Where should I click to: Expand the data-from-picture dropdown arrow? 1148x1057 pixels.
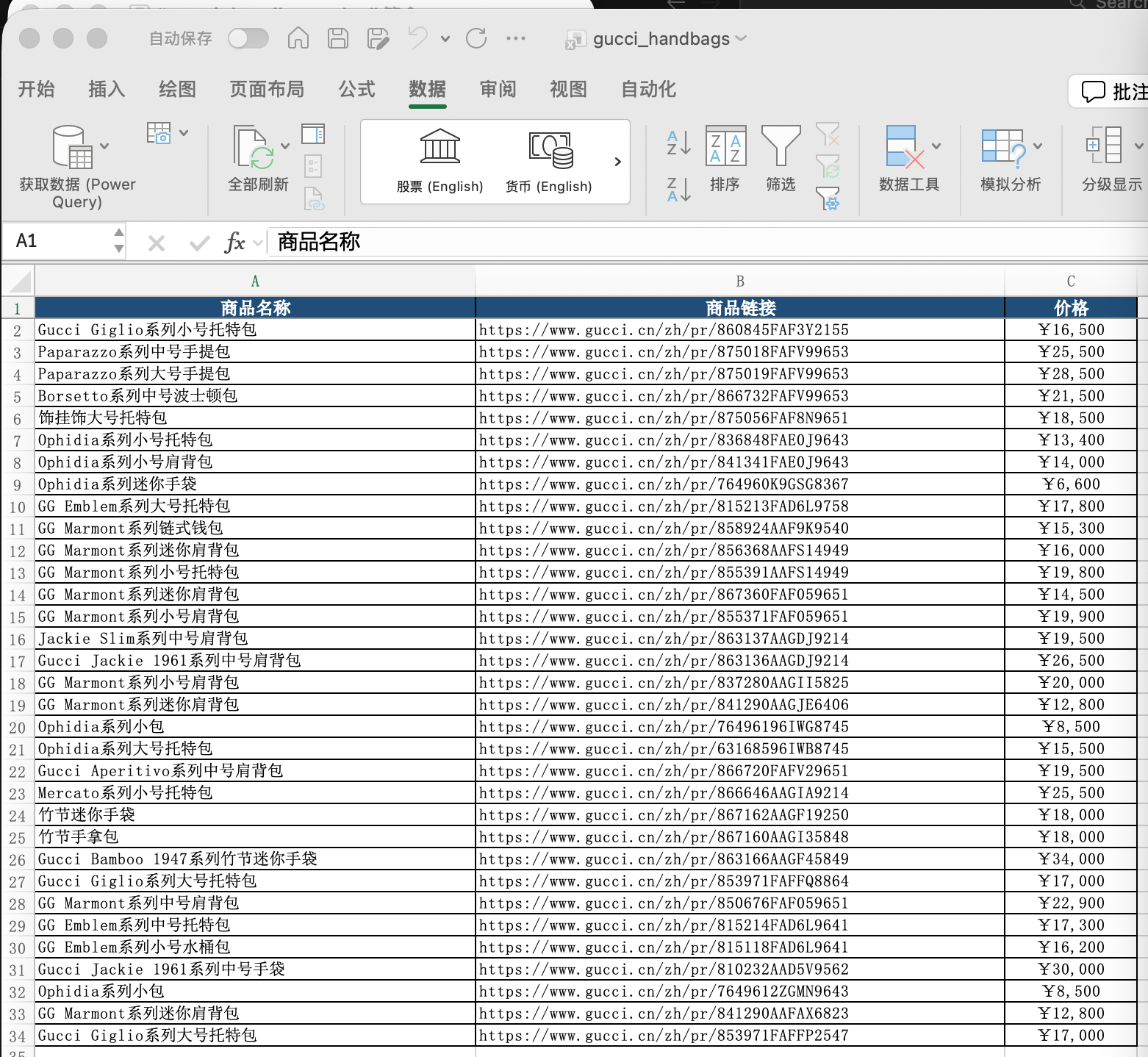point(184,133)
